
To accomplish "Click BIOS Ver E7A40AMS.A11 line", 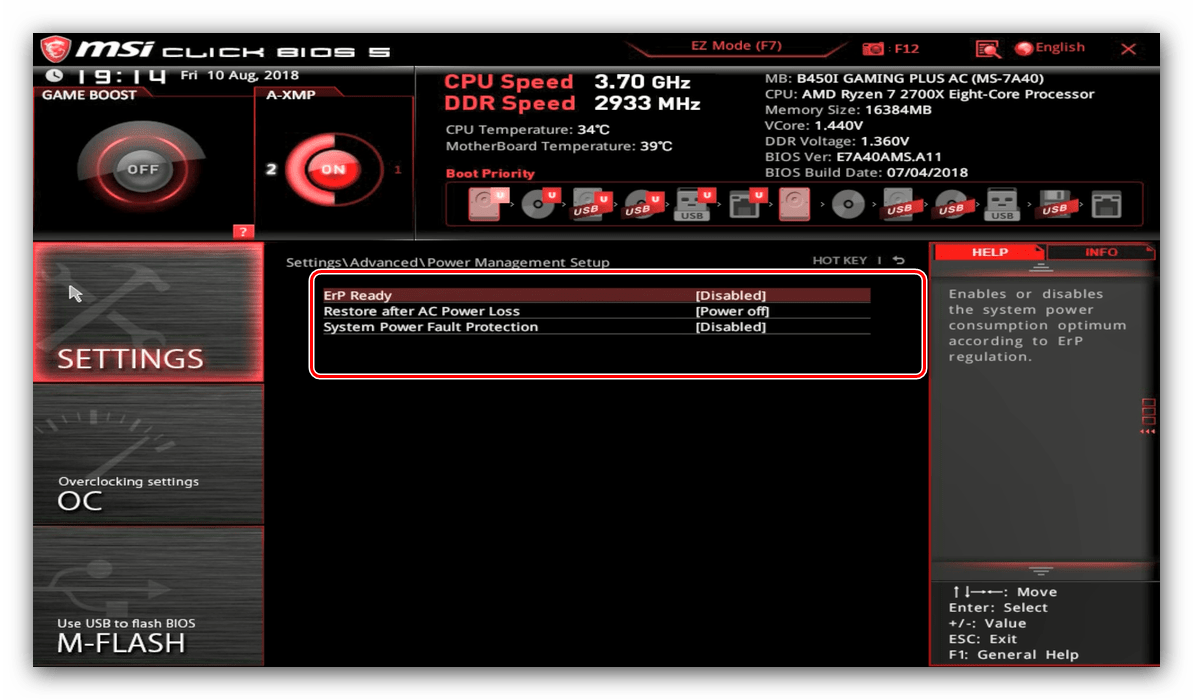I will 853,157.
